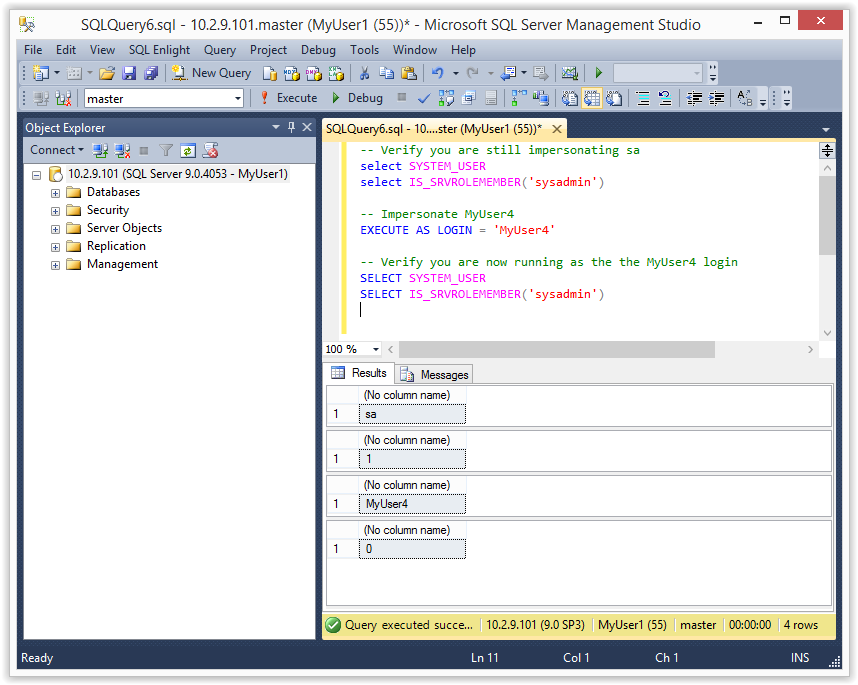Open the Object Explorer window position dropdown

click(x=276, y=127)
